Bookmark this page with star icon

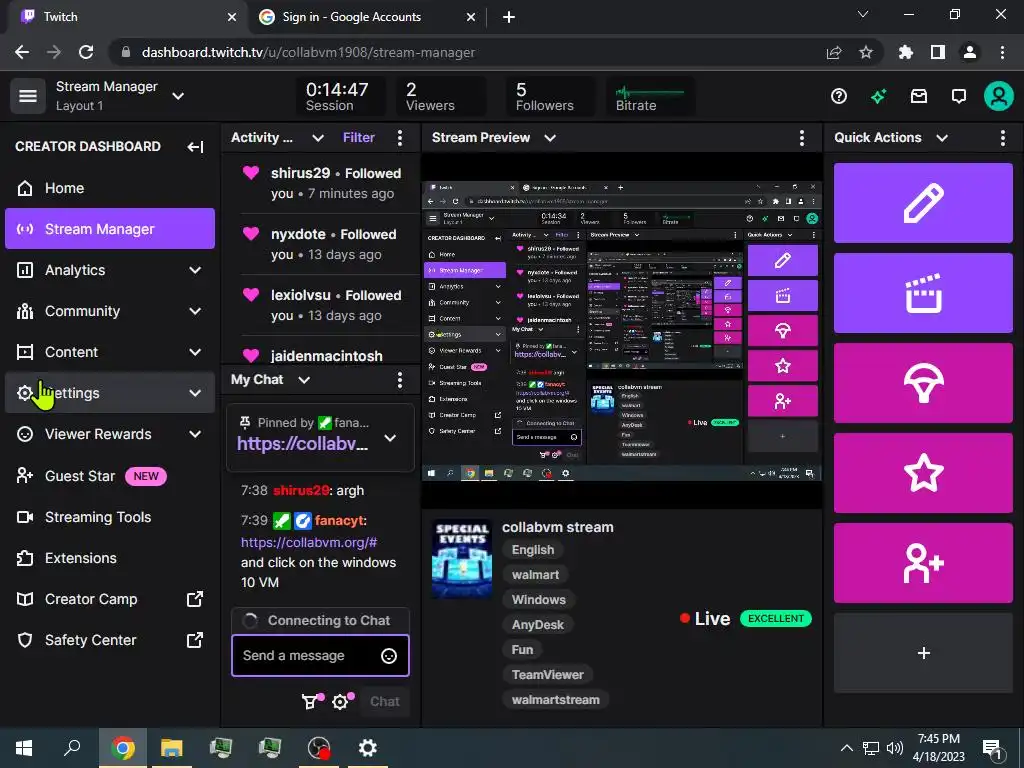tap(865, 52)
